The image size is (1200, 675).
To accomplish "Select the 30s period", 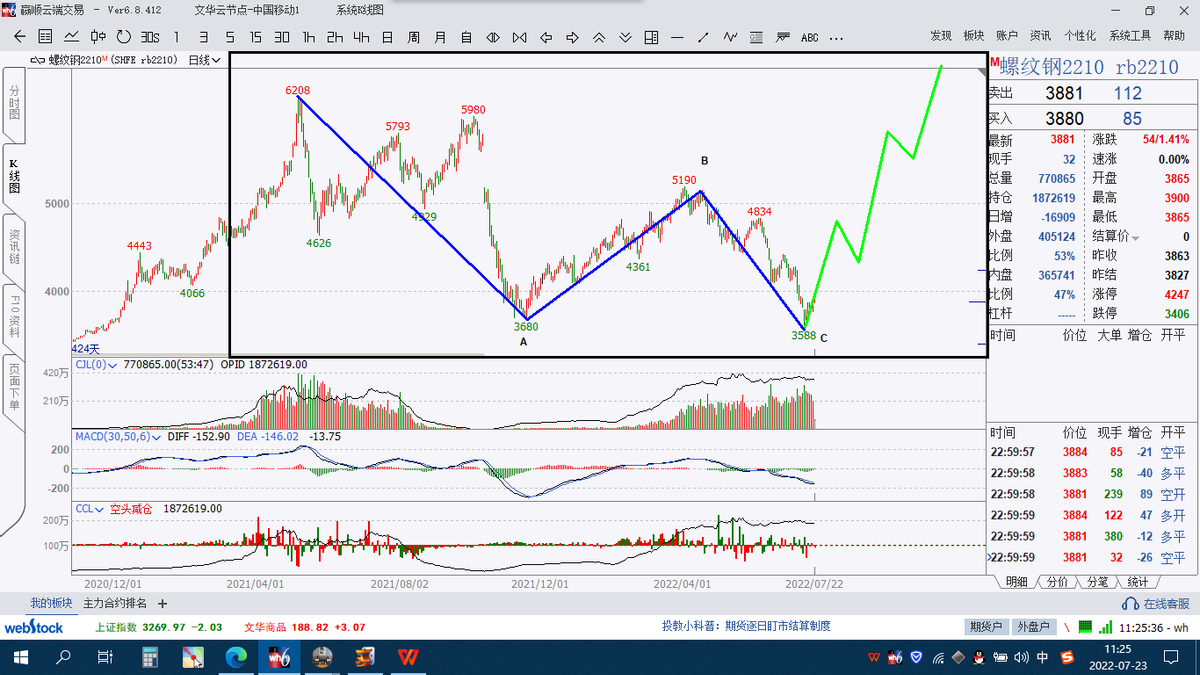I will click(x=150, y=37).
